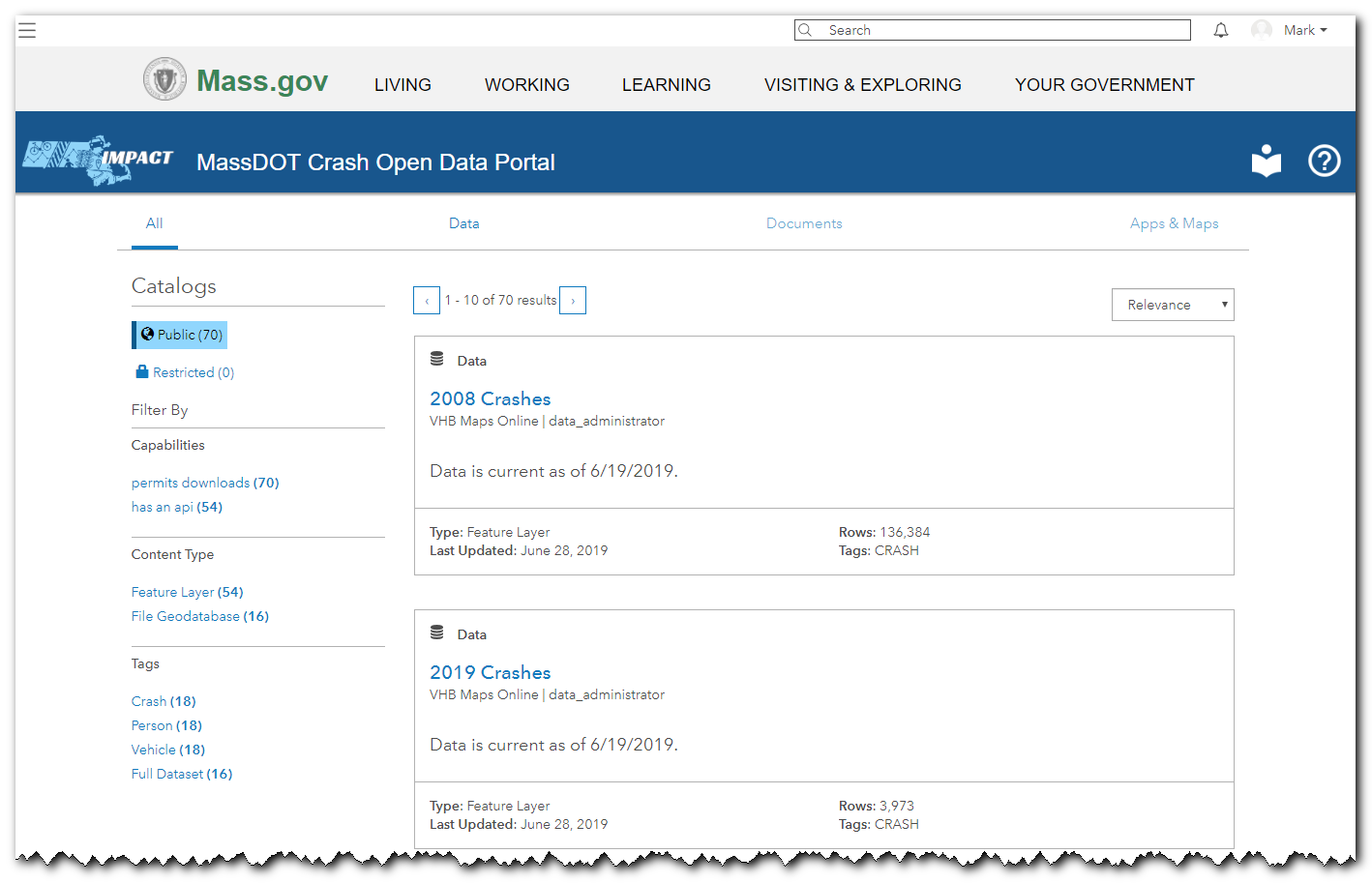Expand the Mark user menu
This screenshot has width=1372, height=883.
(1305, 30)
